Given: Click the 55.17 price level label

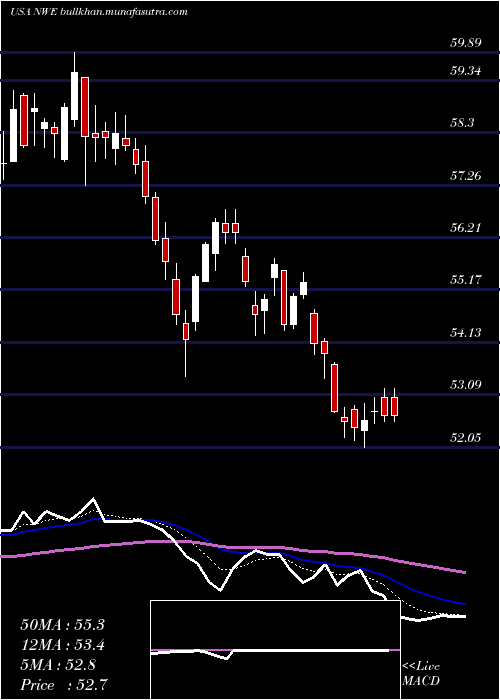Looking at the screenshot, I should [x=466, y=280].
